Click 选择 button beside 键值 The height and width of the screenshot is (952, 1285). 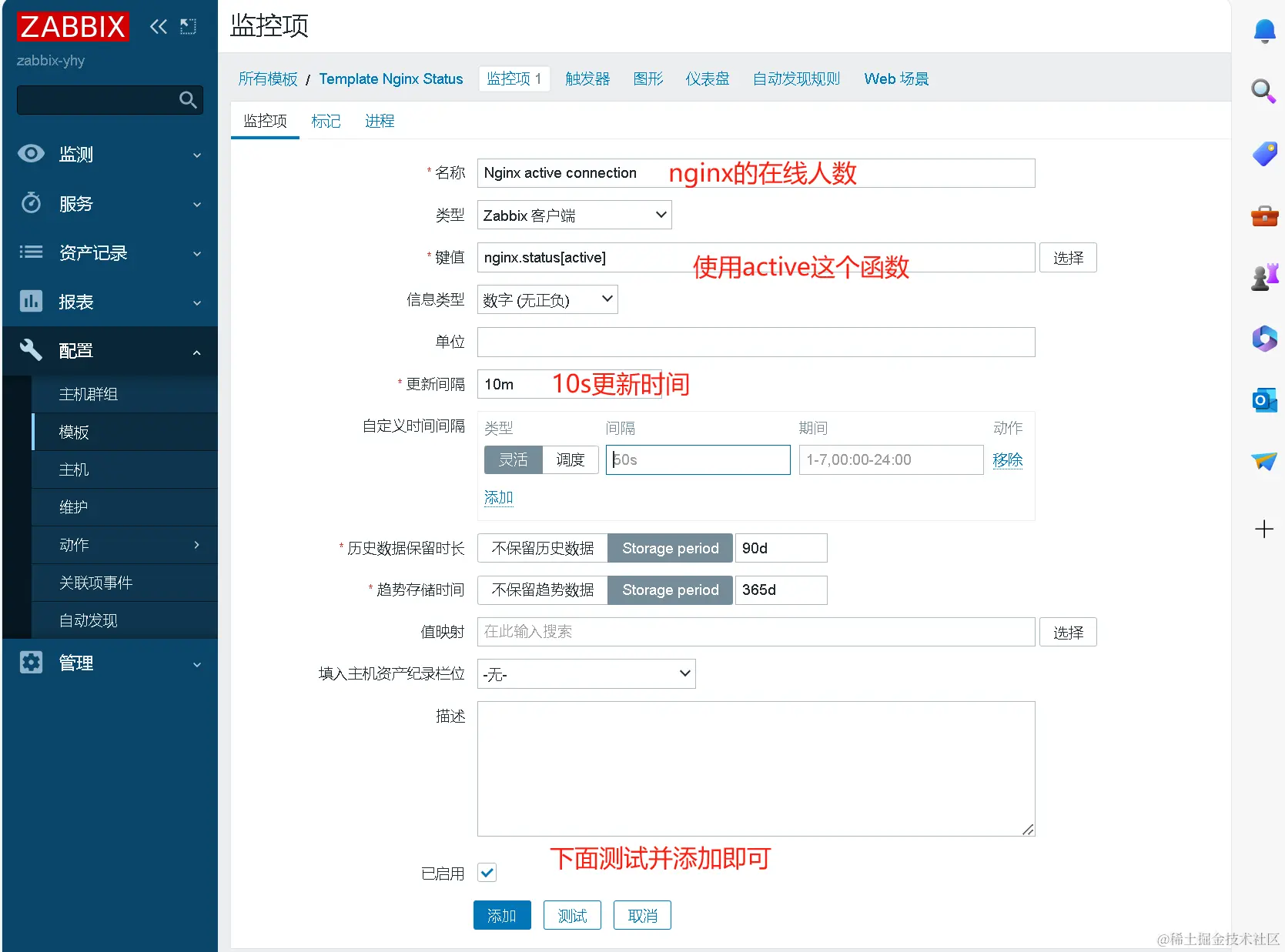(1068, 257)
